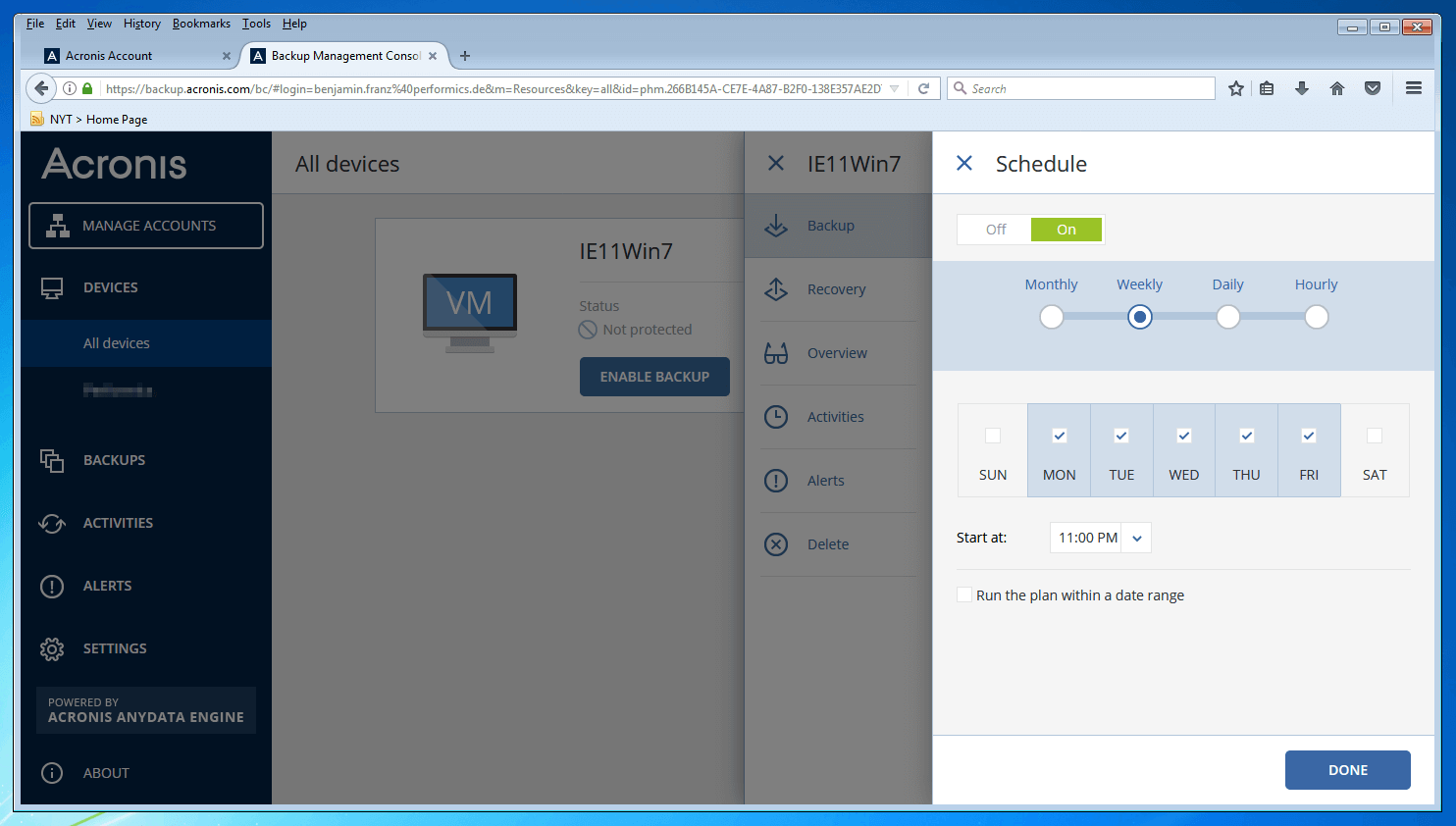Click the Delete circle-x icon
1456x826 pixels.
click(776, 544)
